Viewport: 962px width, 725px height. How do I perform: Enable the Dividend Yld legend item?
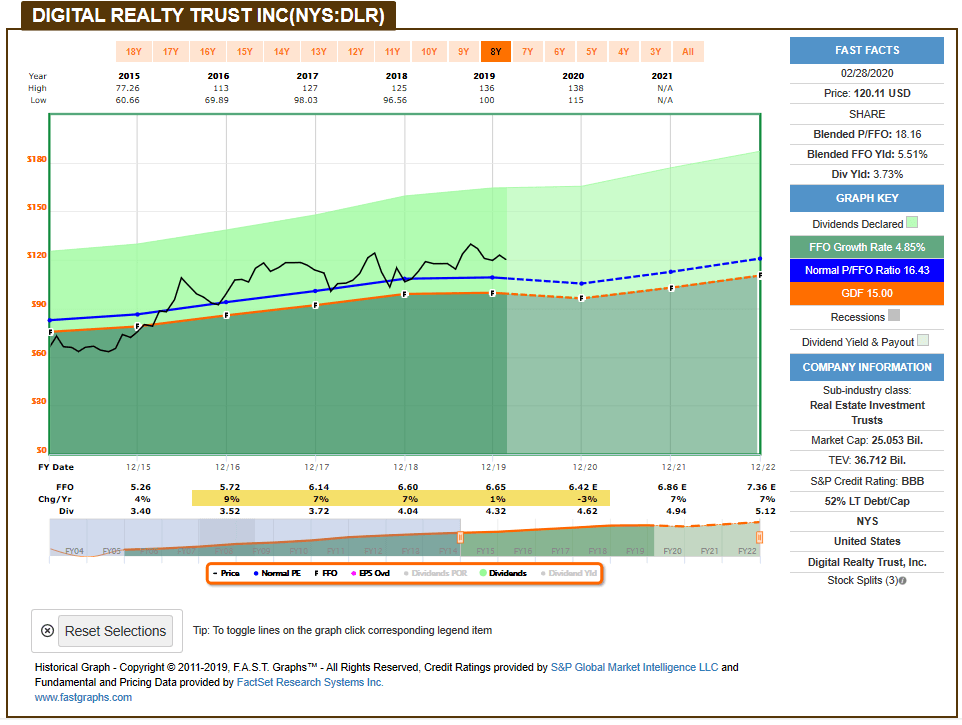pos(569,573)
